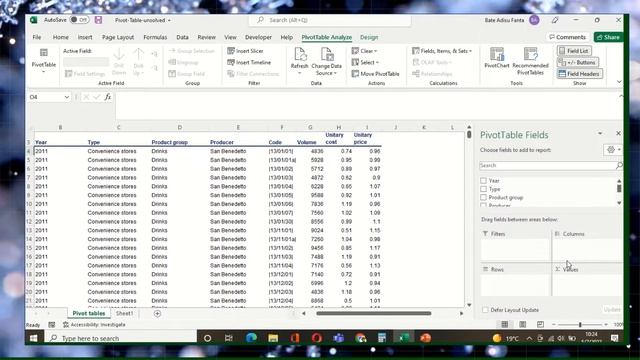Click the worksheet scroll down arrow

pyautogui.click(x=469, y=305)
